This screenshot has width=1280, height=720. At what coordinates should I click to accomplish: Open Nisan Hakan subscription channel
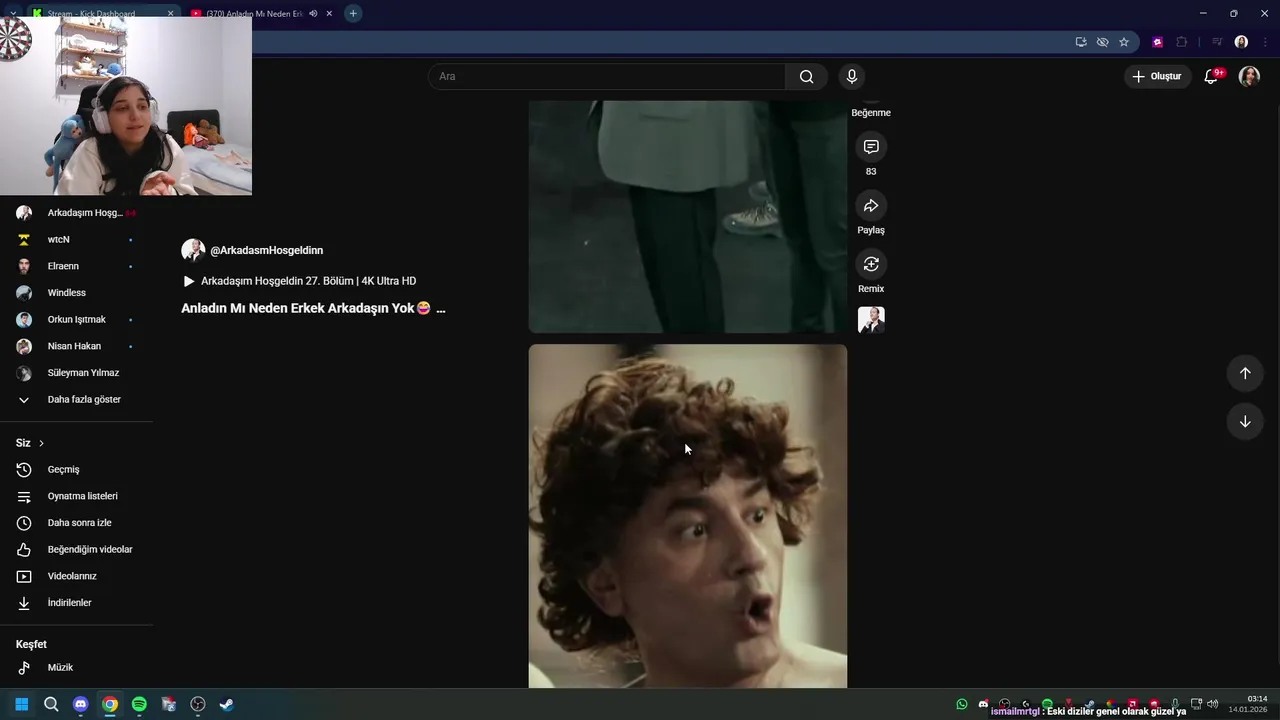(76, 346)
